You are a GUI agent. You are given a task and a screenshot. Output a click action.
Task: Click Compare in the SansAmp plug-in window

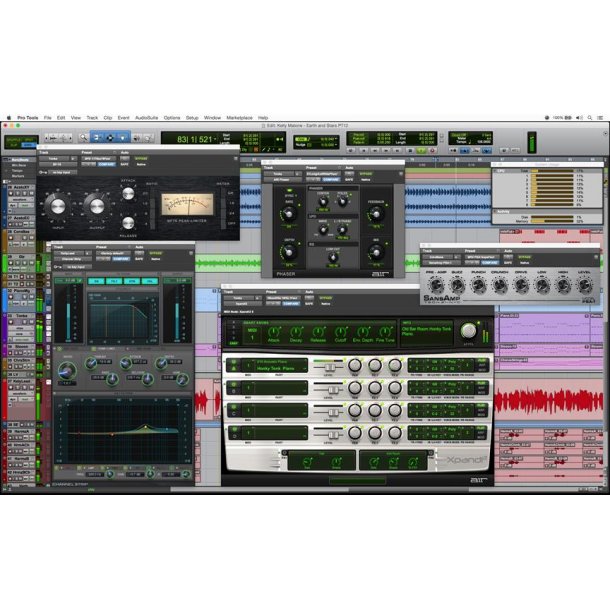click(x=489, y=263)
